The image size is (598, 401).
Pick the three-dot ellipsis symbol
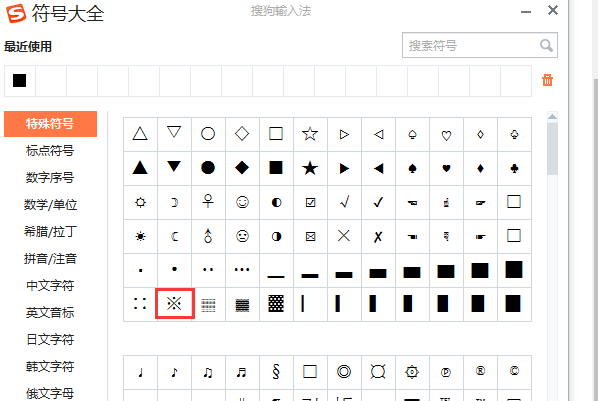click(242, 269)
